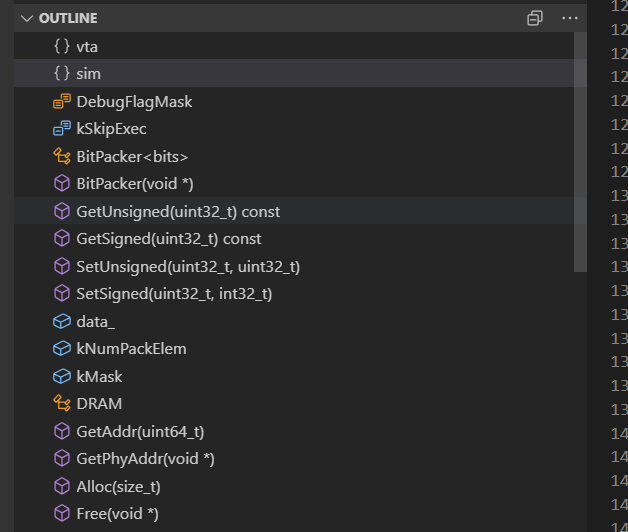Collapse the OUTLINE section chevron
This screenshot has width=628, height=532.
tap(27, 18)
